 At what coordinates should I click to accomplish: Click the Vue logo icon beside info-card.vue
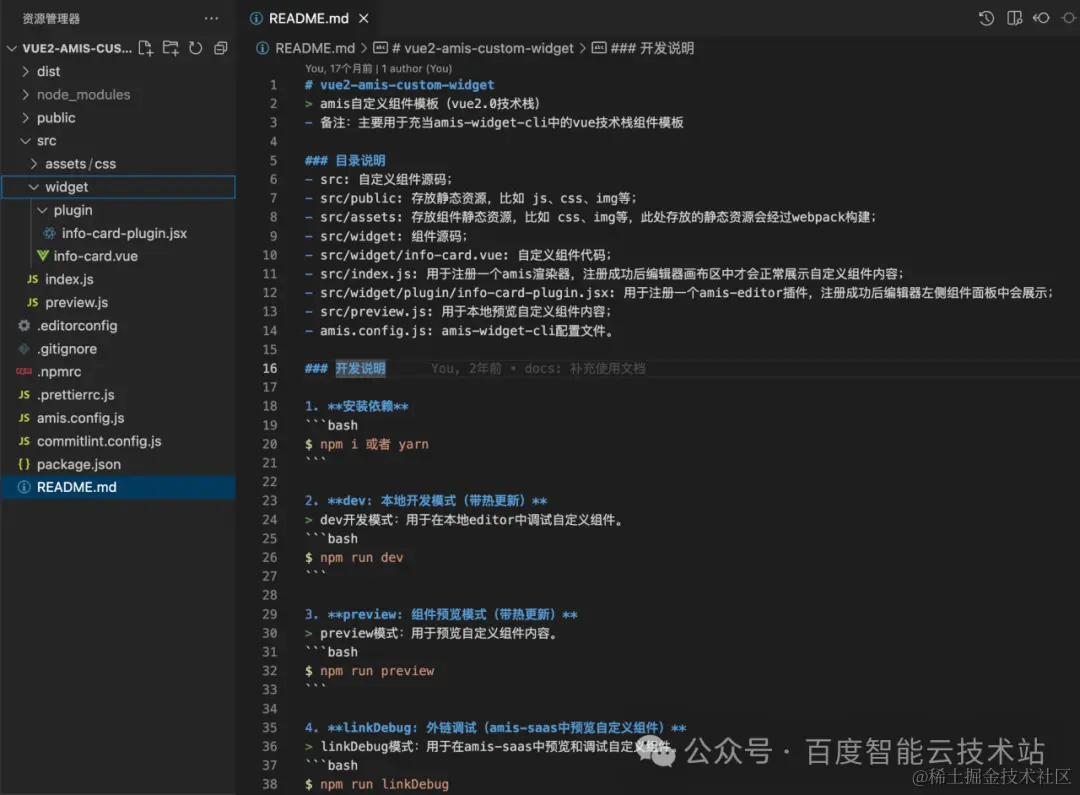(x=45, y=256)
